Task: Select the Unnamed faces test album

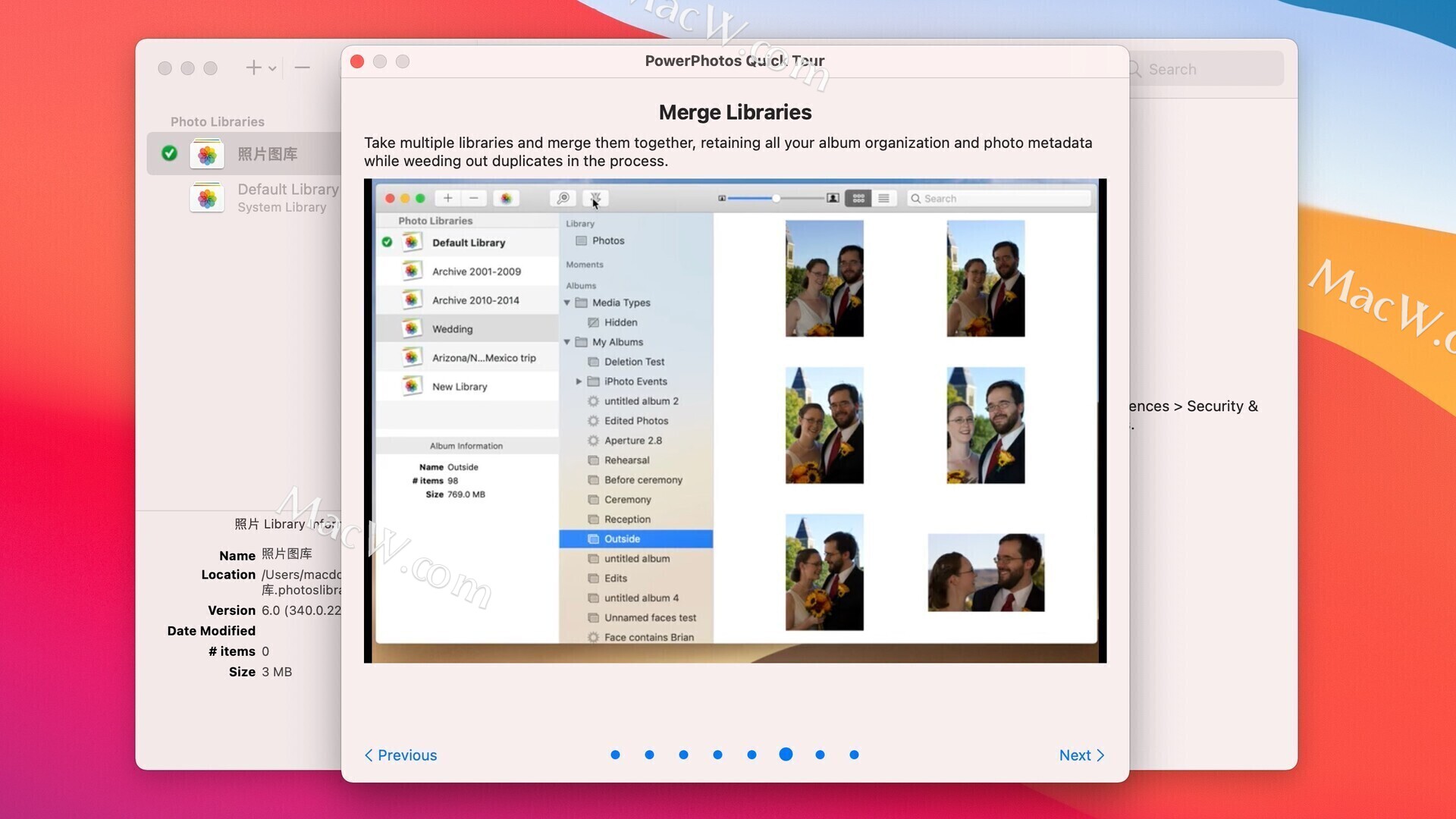Action: tap(636, 618)
